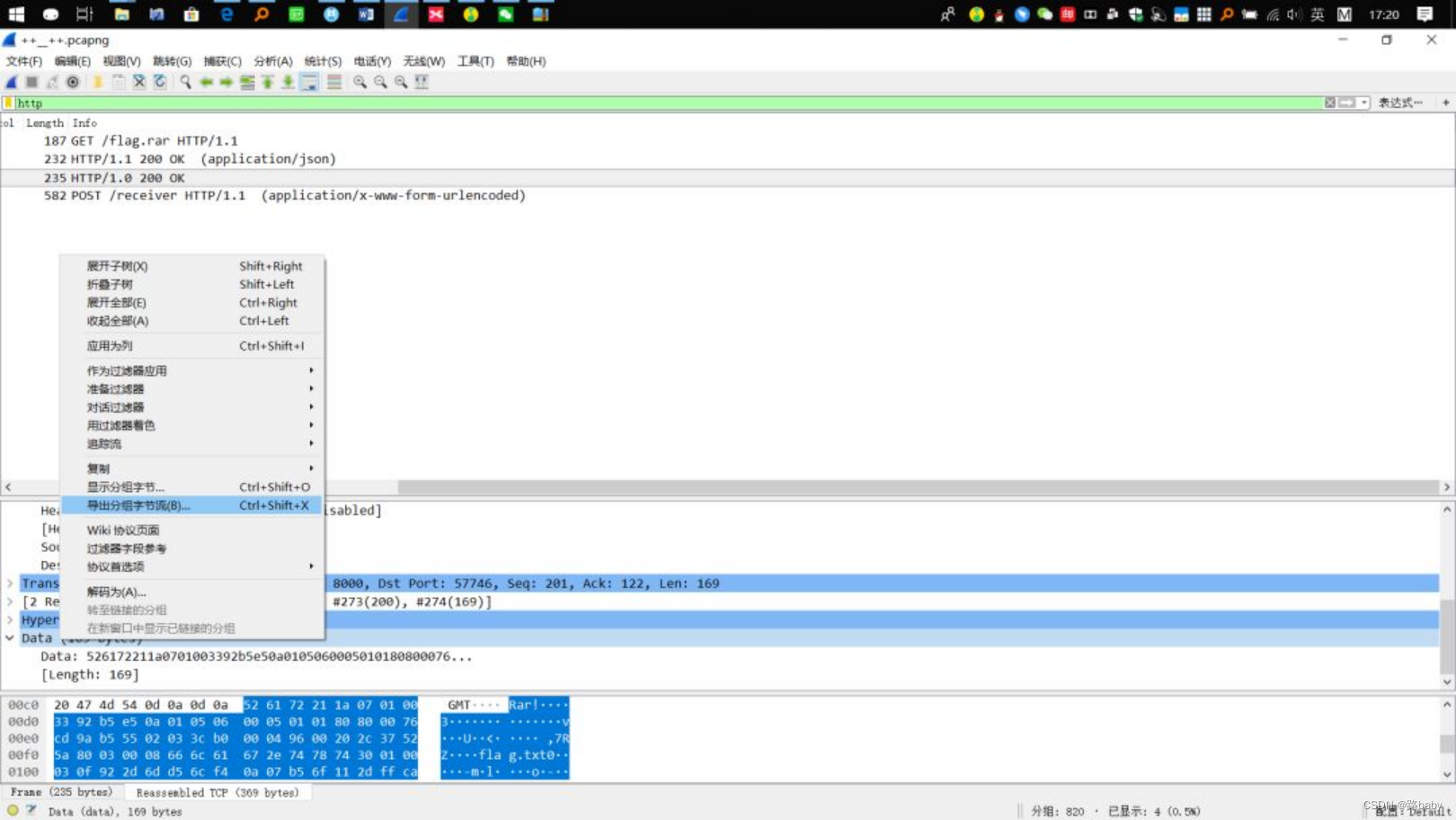Collapse the Data tree row

click(10, 638)
